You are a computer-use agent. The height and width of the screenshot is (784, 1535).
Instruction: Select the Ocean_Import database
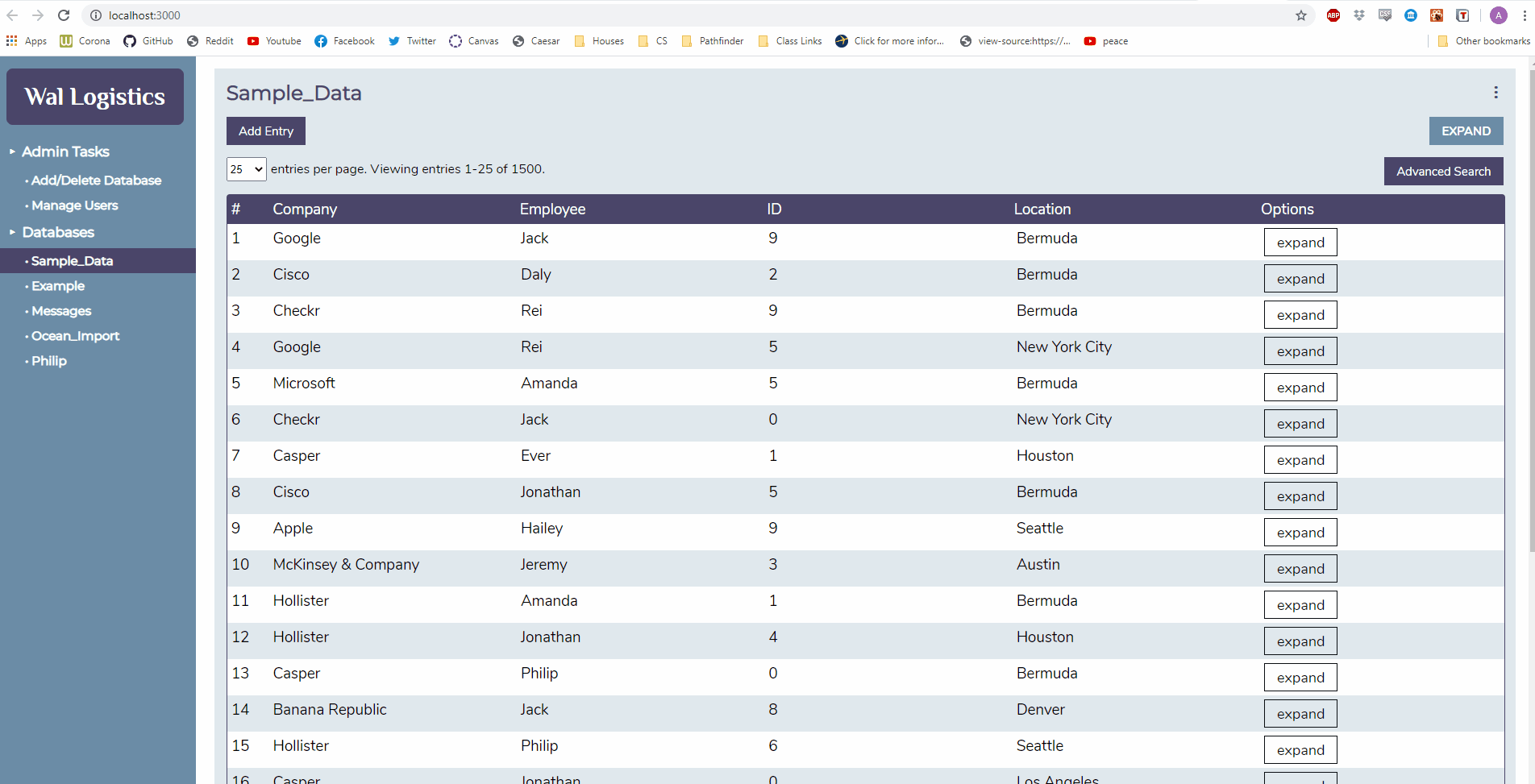click(x=75, y=336)
